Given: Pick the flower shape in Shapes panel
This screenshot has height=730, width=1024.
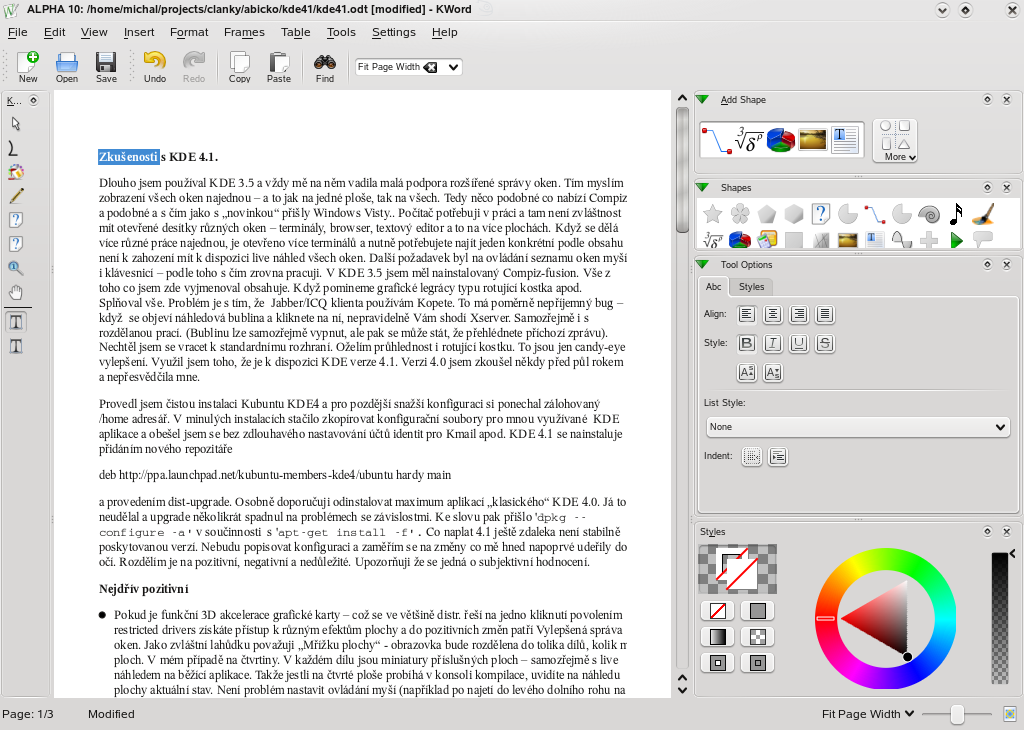Looking at the screenshot, I should 740,214.
